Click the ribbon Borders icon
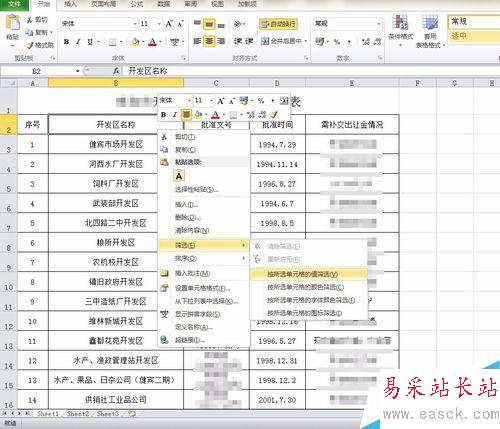Screen dimensions: 500x429 pyautogui.click(x=113, y=42)
